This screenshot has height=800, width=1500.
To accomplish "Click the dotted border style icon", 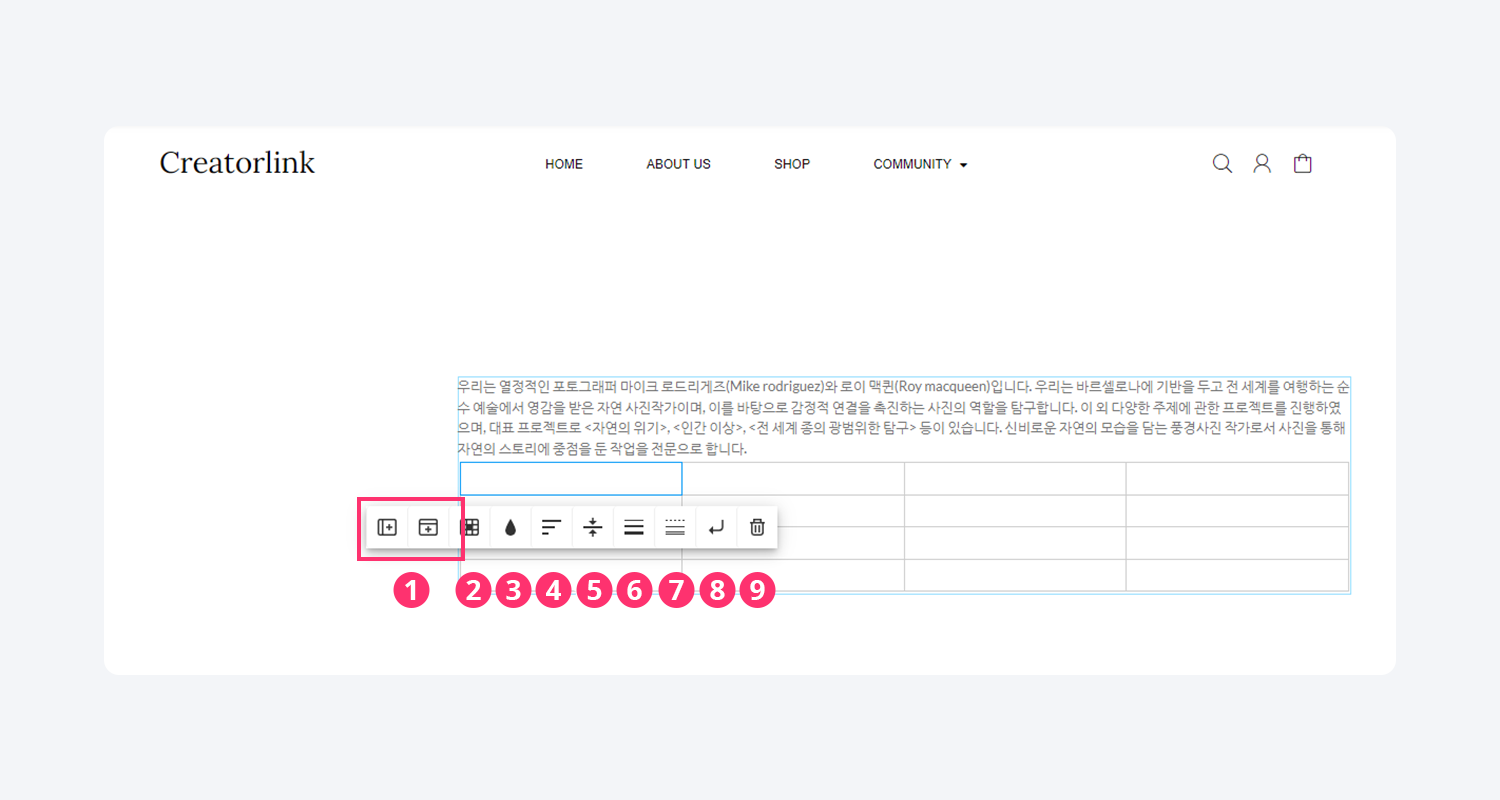I will [675, 527].
